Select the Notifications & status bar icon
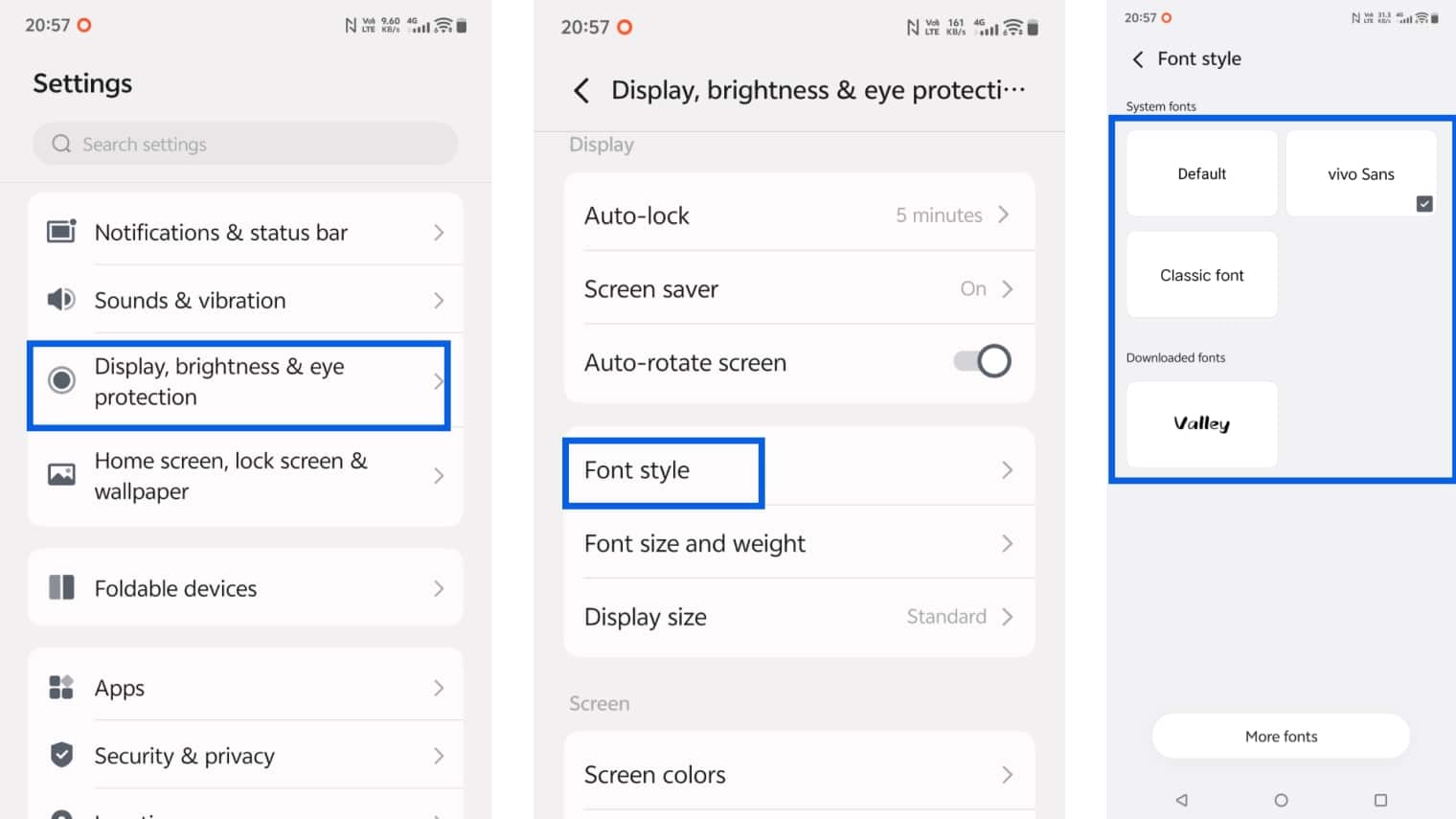Screen dimensions: 1456x819 coord(60,231)
